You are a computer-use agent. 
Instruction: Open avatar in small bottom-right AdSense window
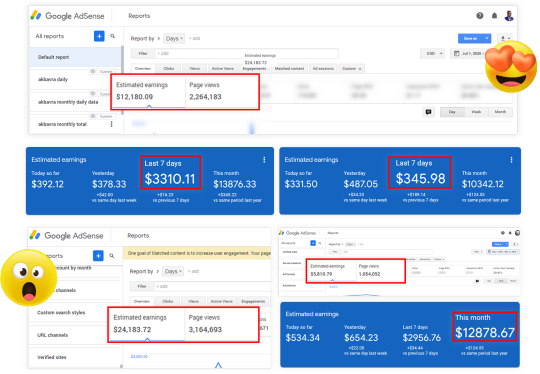coord(517,233)
